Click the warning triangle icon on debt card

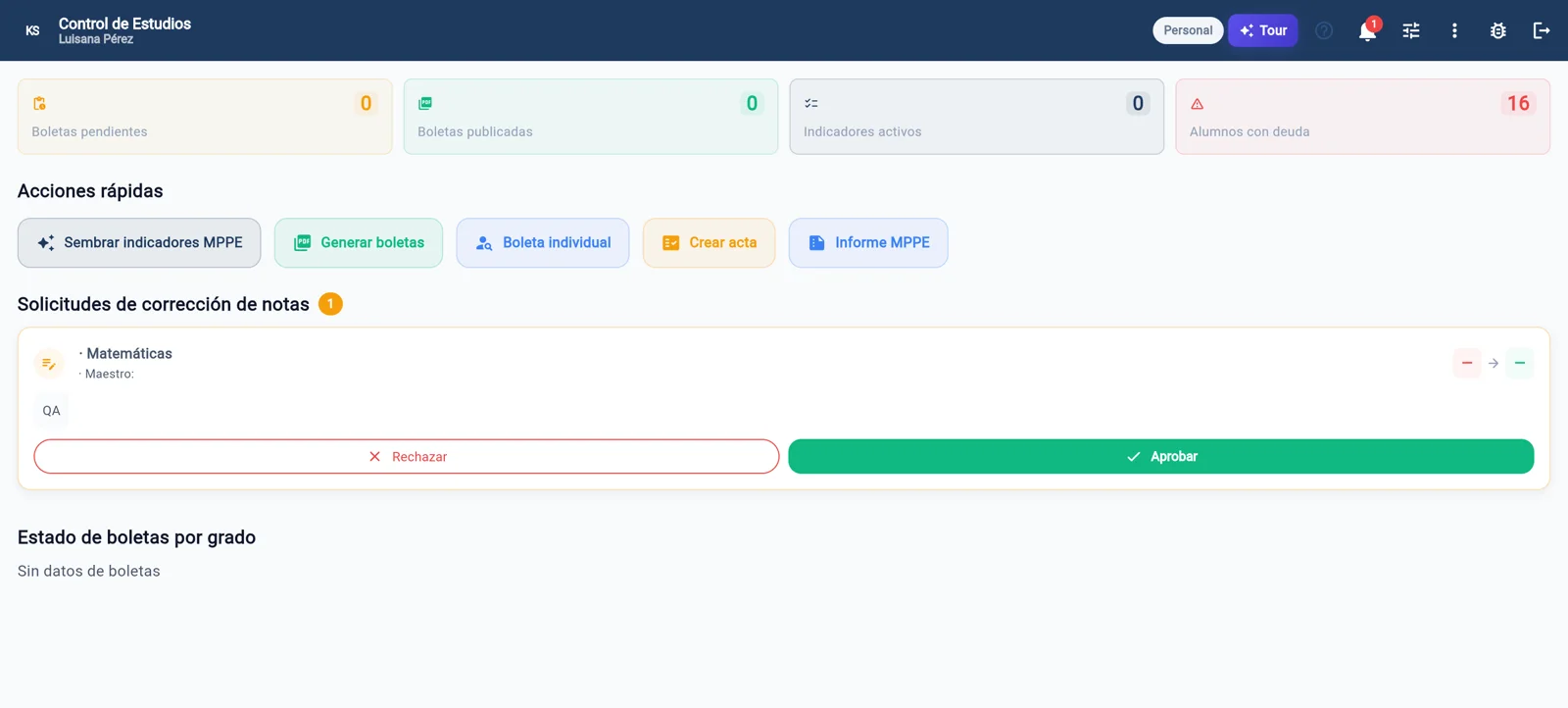pos(1197,104)
